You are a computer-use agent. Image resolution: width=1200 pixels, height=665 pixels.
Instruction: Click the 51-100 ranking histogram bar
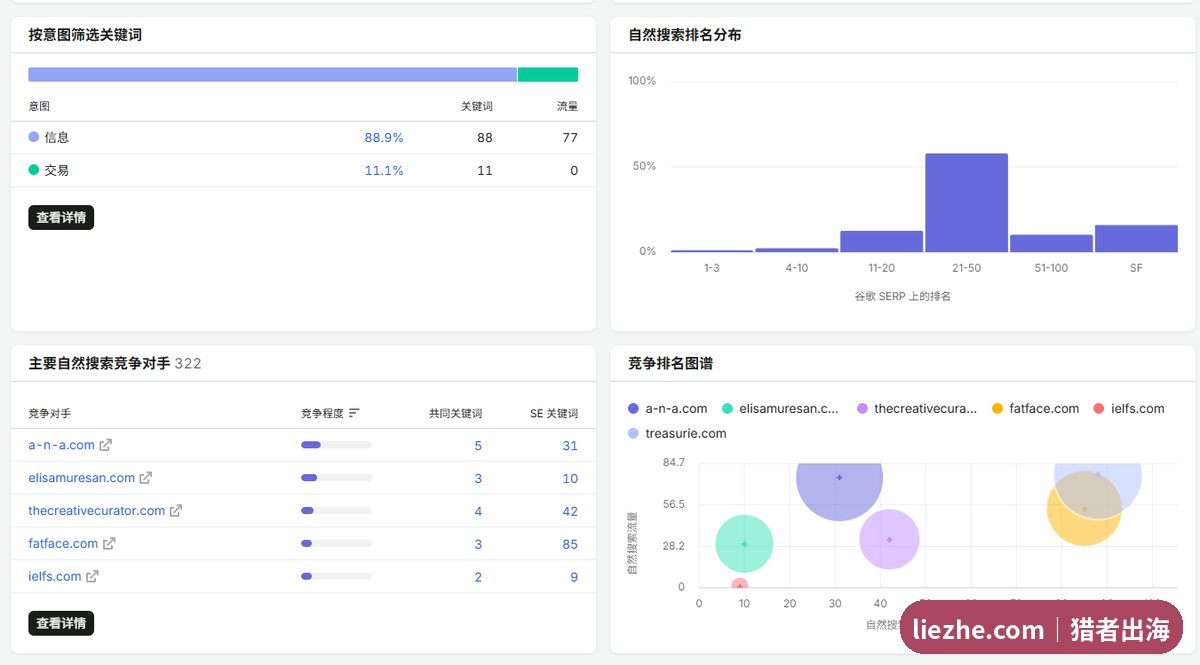click(x=1051, y=243)
